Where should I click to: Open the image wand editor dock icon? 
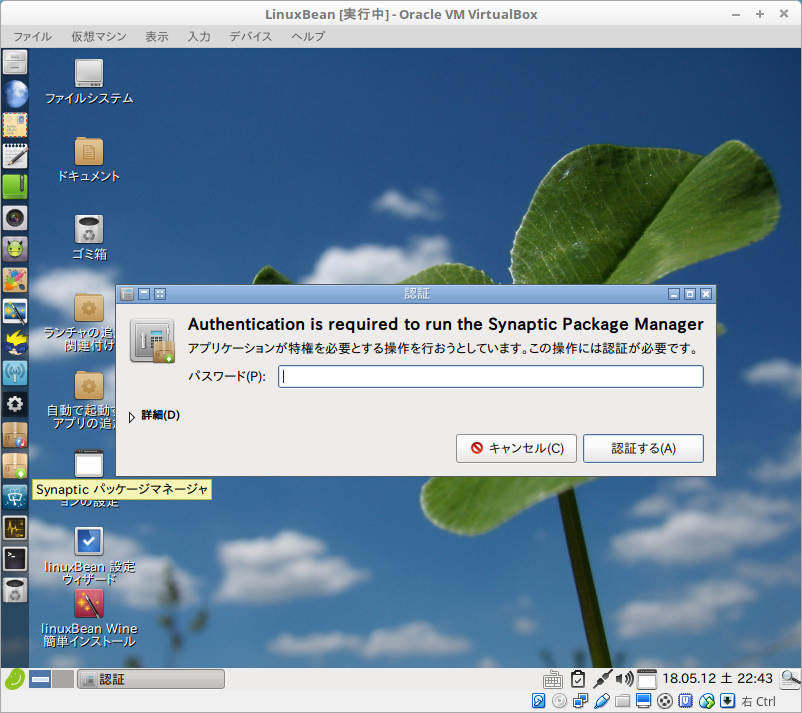15,311
